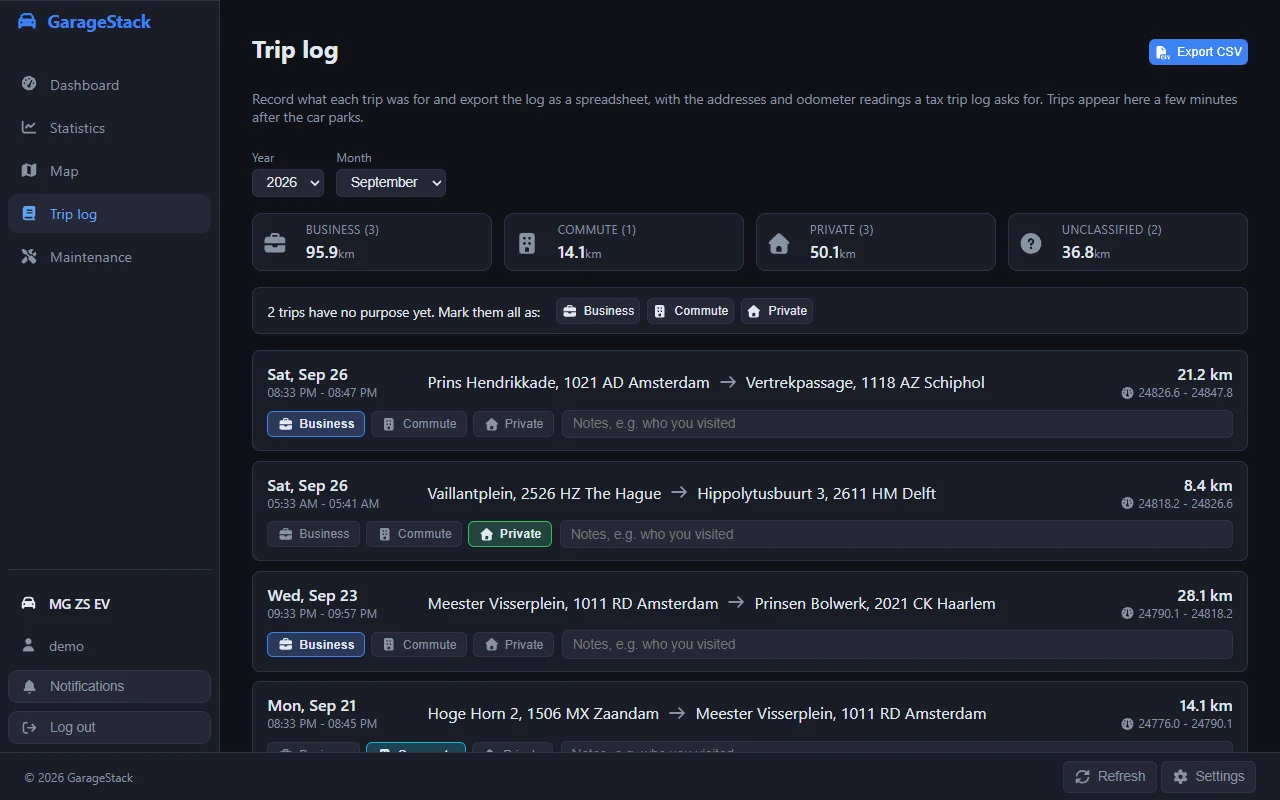Select the MG ZS EV vehicle entry
The height and width of the screenshot is (800, 1280).
pyautogui.click(x=109, y=604)
